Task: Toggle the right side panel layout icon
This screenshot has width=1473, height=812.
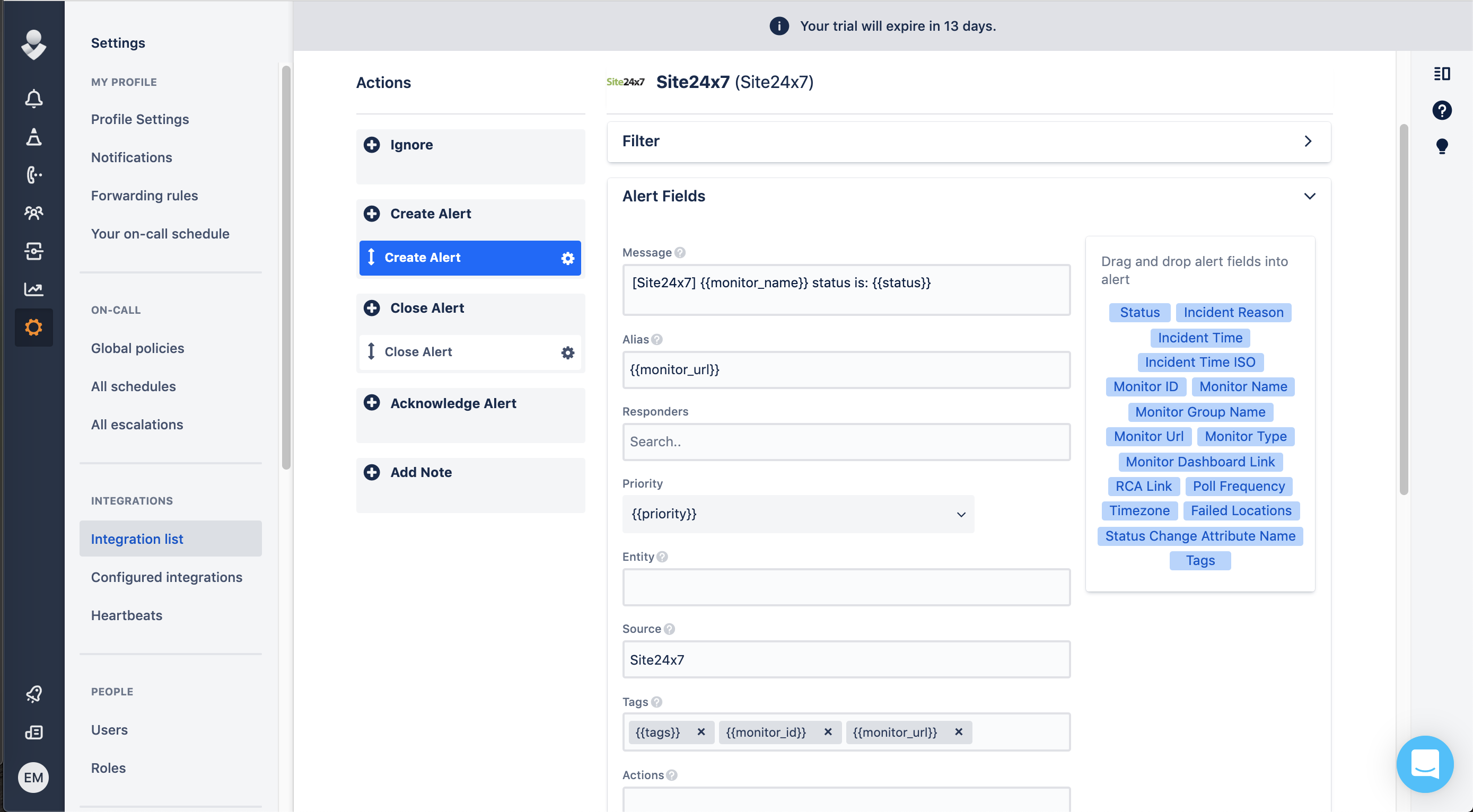Action: 1442,73
